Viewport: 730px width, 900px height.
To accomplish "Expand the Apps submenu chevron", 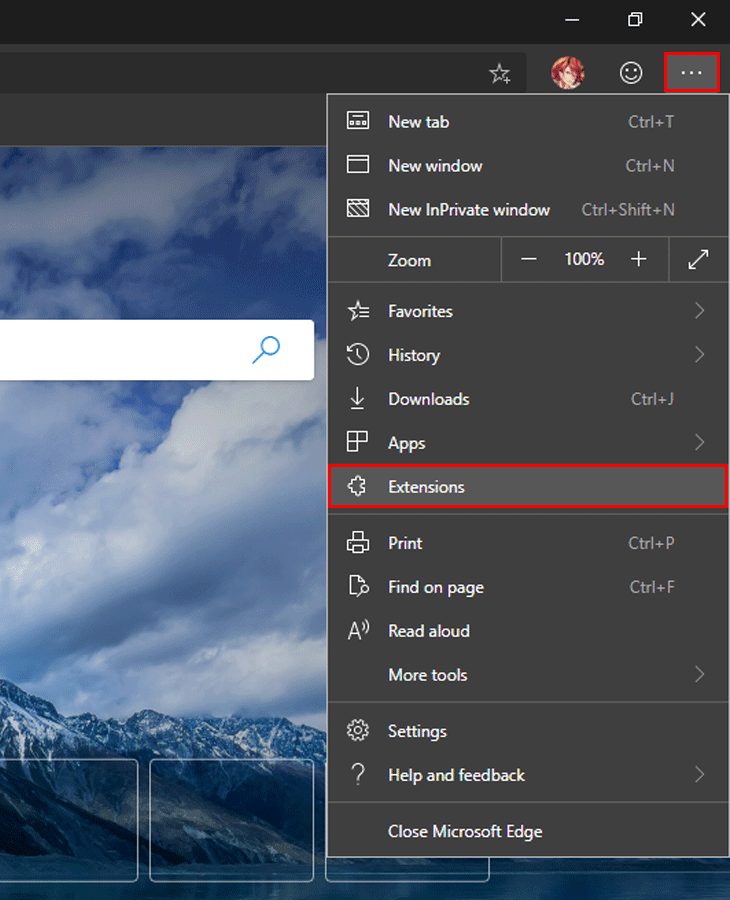I will pos(699,442).
